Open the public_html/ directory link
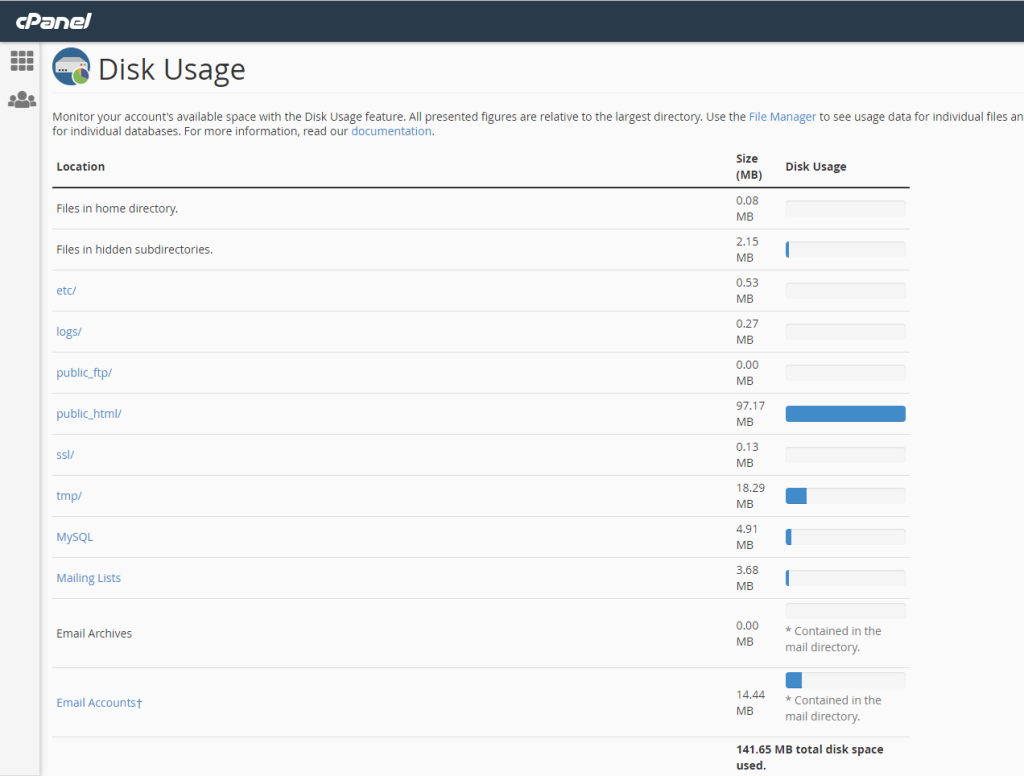The image size is (1024, 776). (89, 413)
